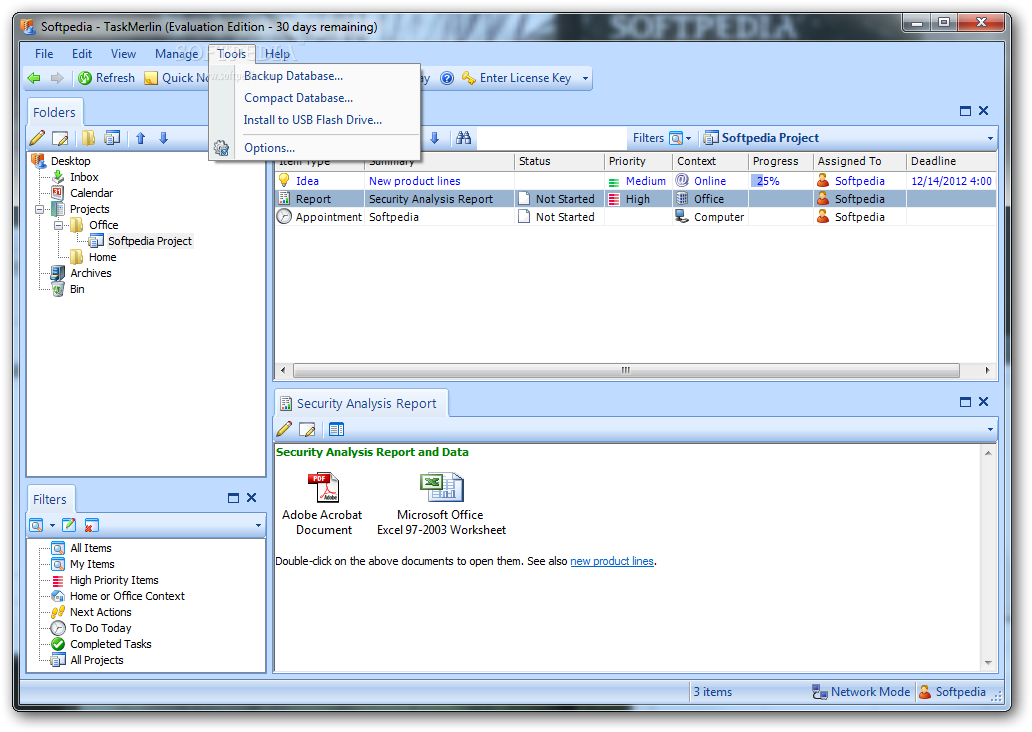Click the new project icon in Folders toolbar
Screen dimensions: 1032x732
[113, 138]
